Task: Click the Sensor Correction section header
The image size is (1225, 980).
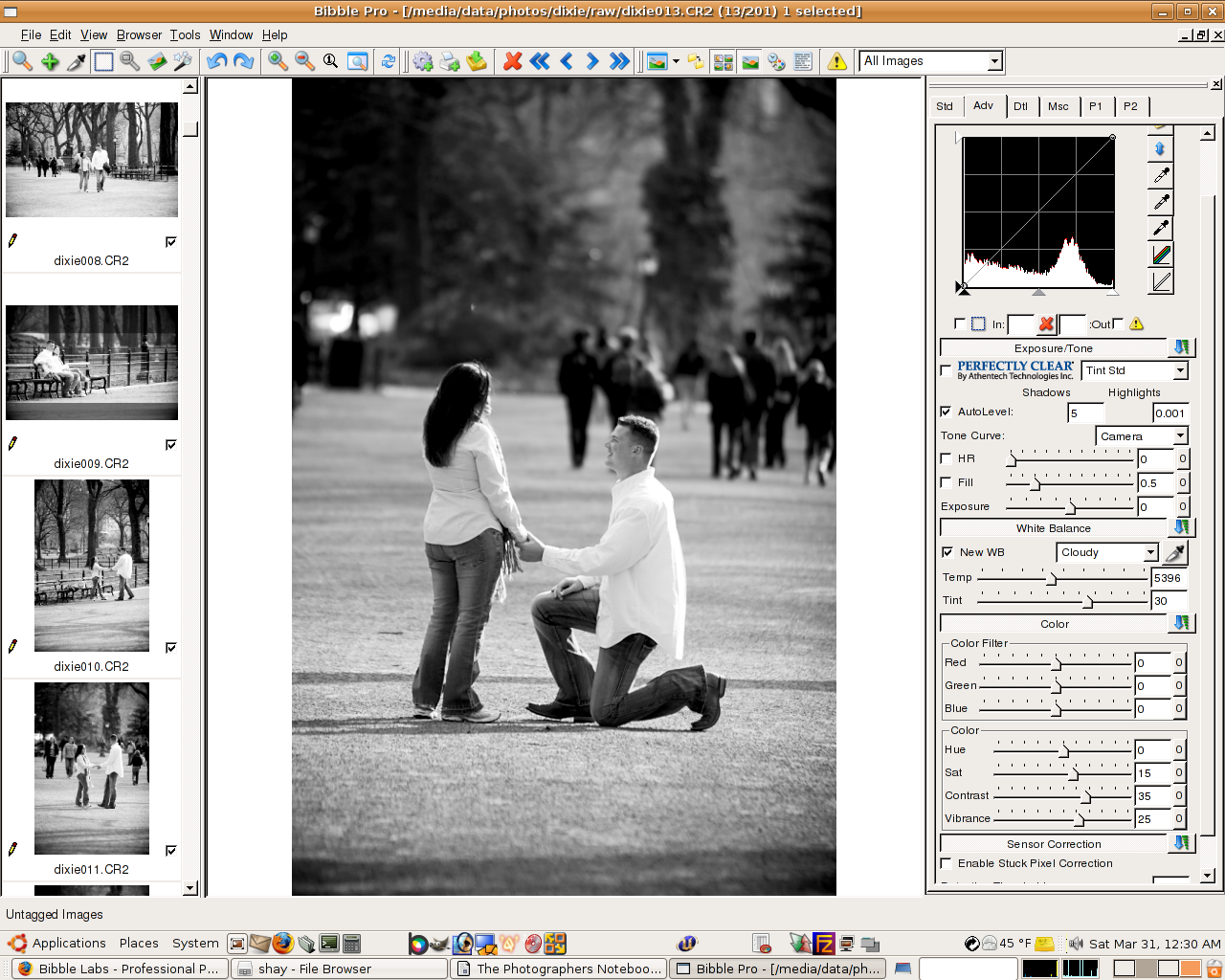Action: tap(1053, 844)
